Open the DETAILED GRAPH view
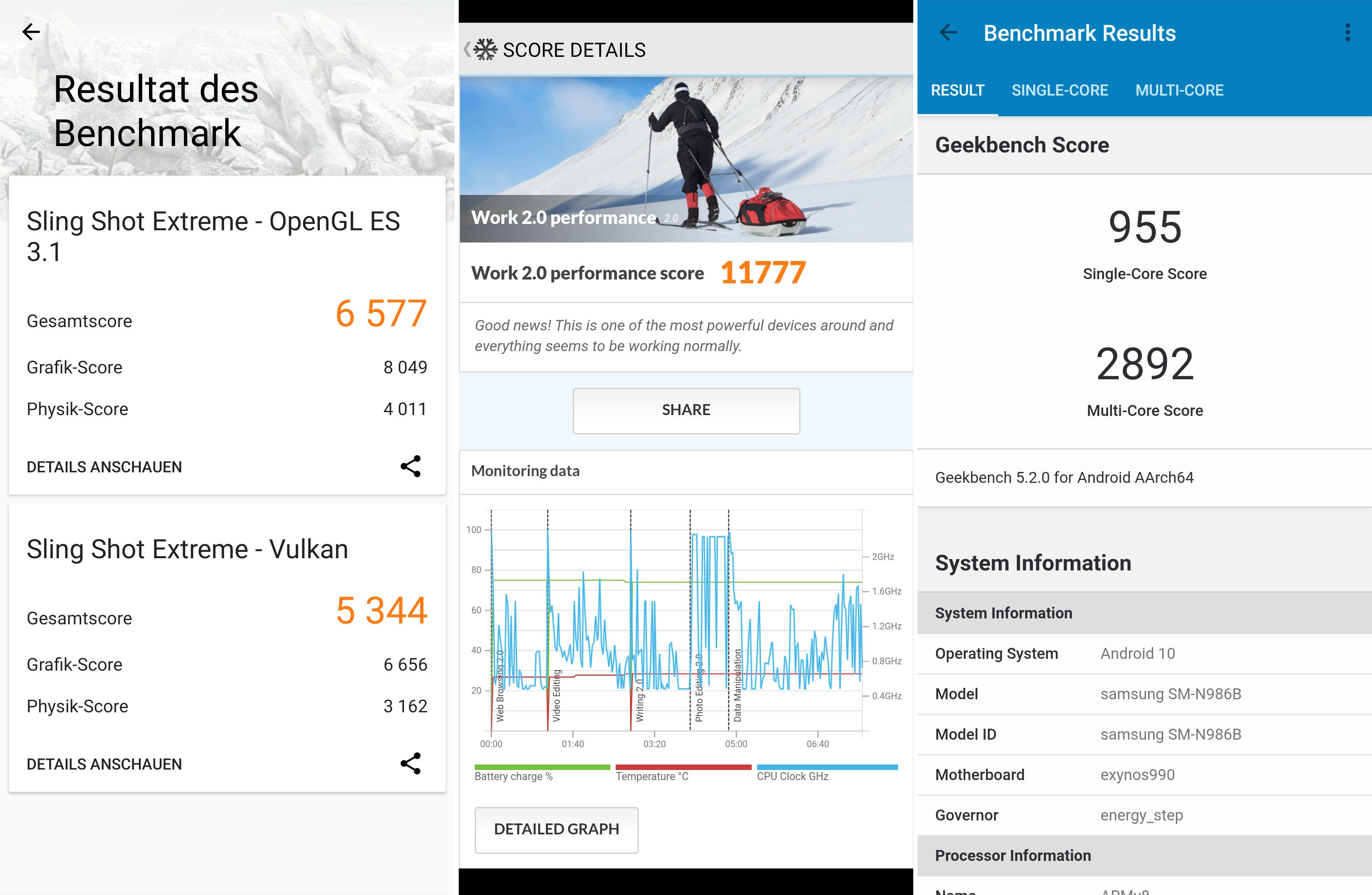 click(x=556, y=829)
